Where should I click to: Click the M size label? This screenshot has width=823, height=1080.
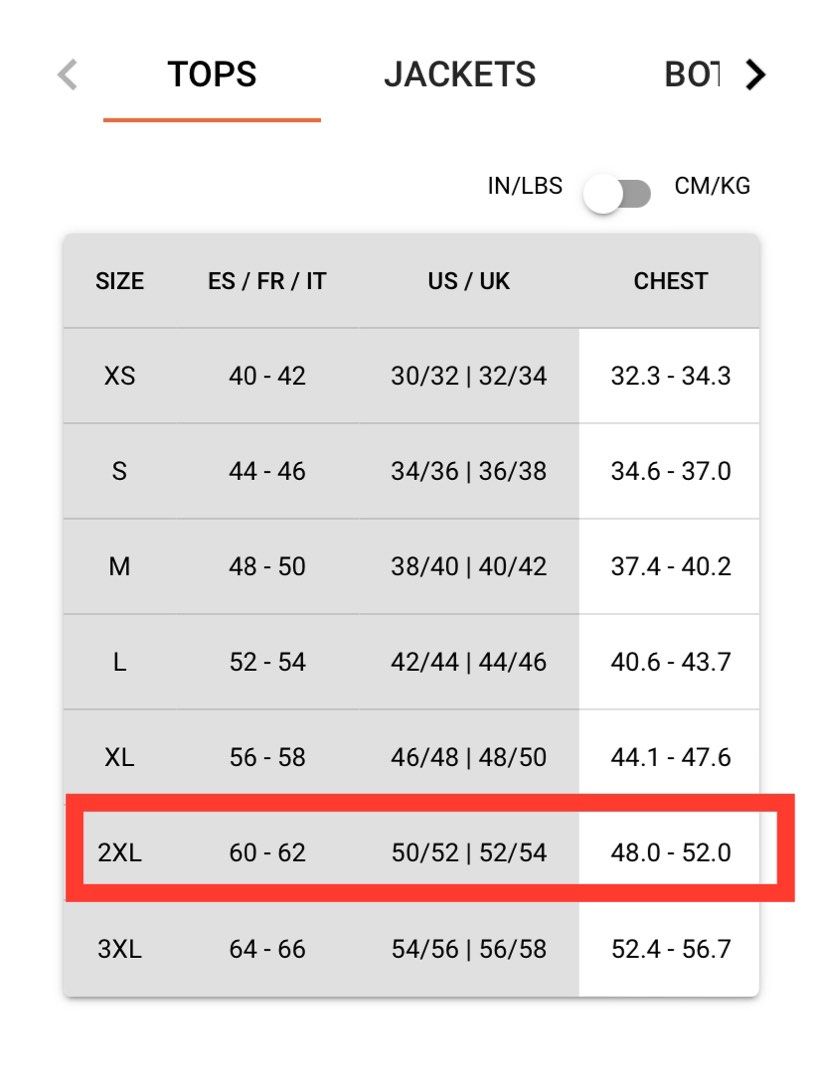(x=120, y=567)
